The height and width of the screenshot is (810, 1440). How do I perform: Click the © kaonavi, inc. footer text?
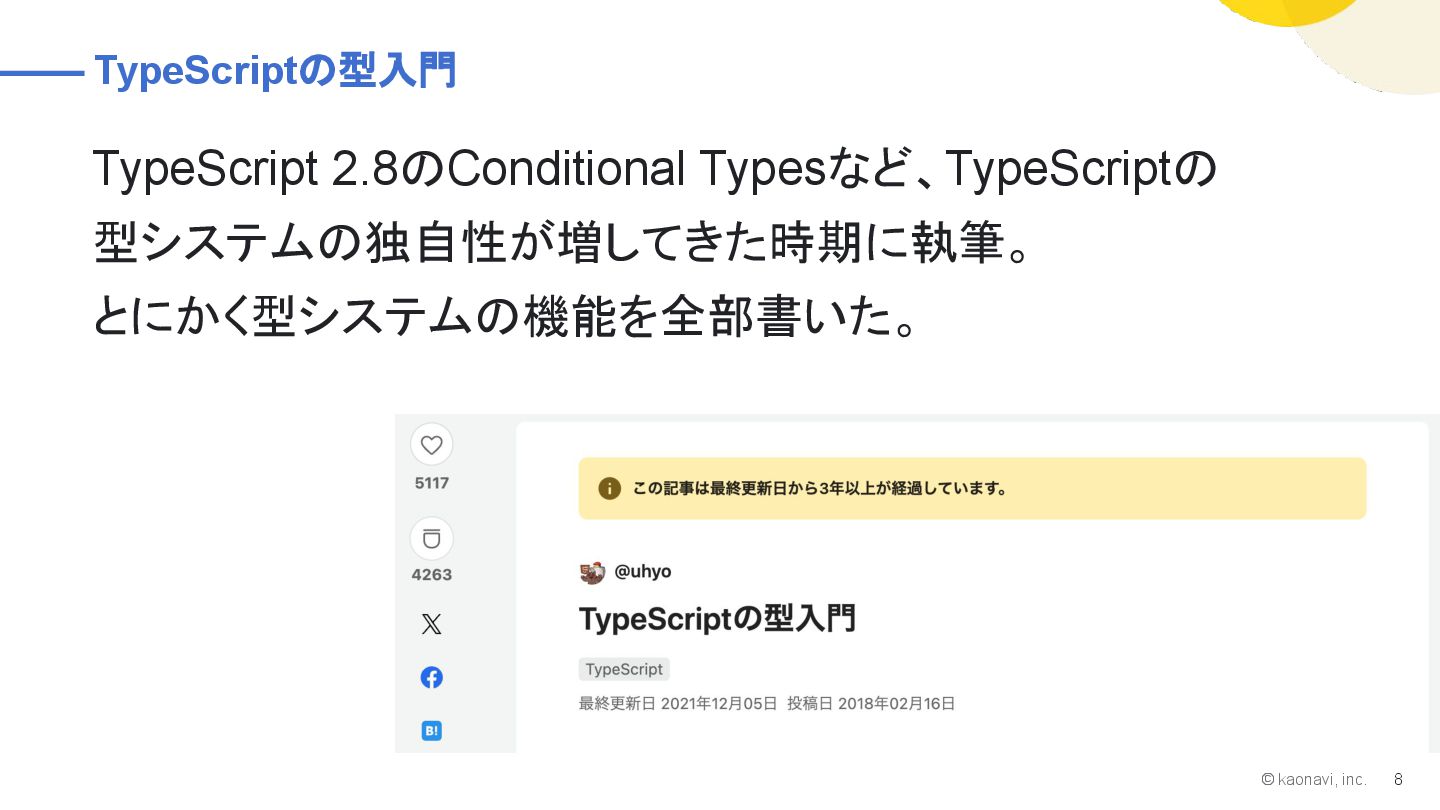pos(1314,779)
